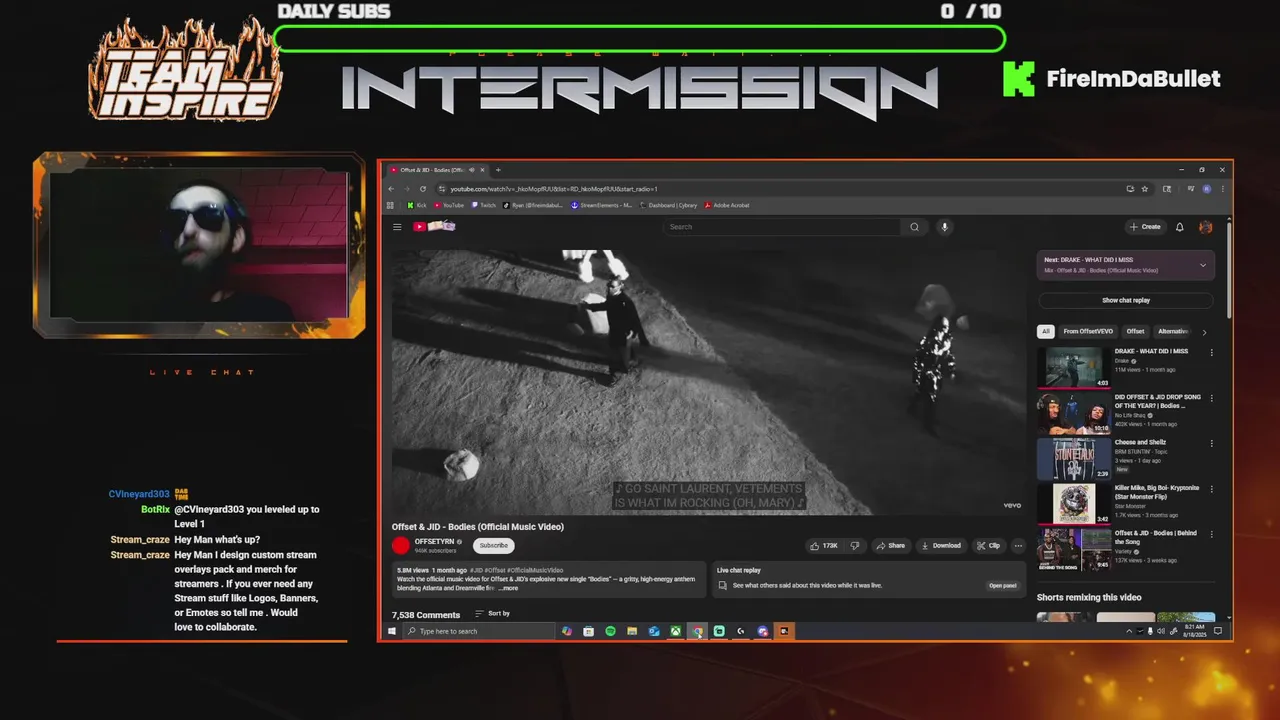Click the Create button in YouTube header

click(1145, 227)
